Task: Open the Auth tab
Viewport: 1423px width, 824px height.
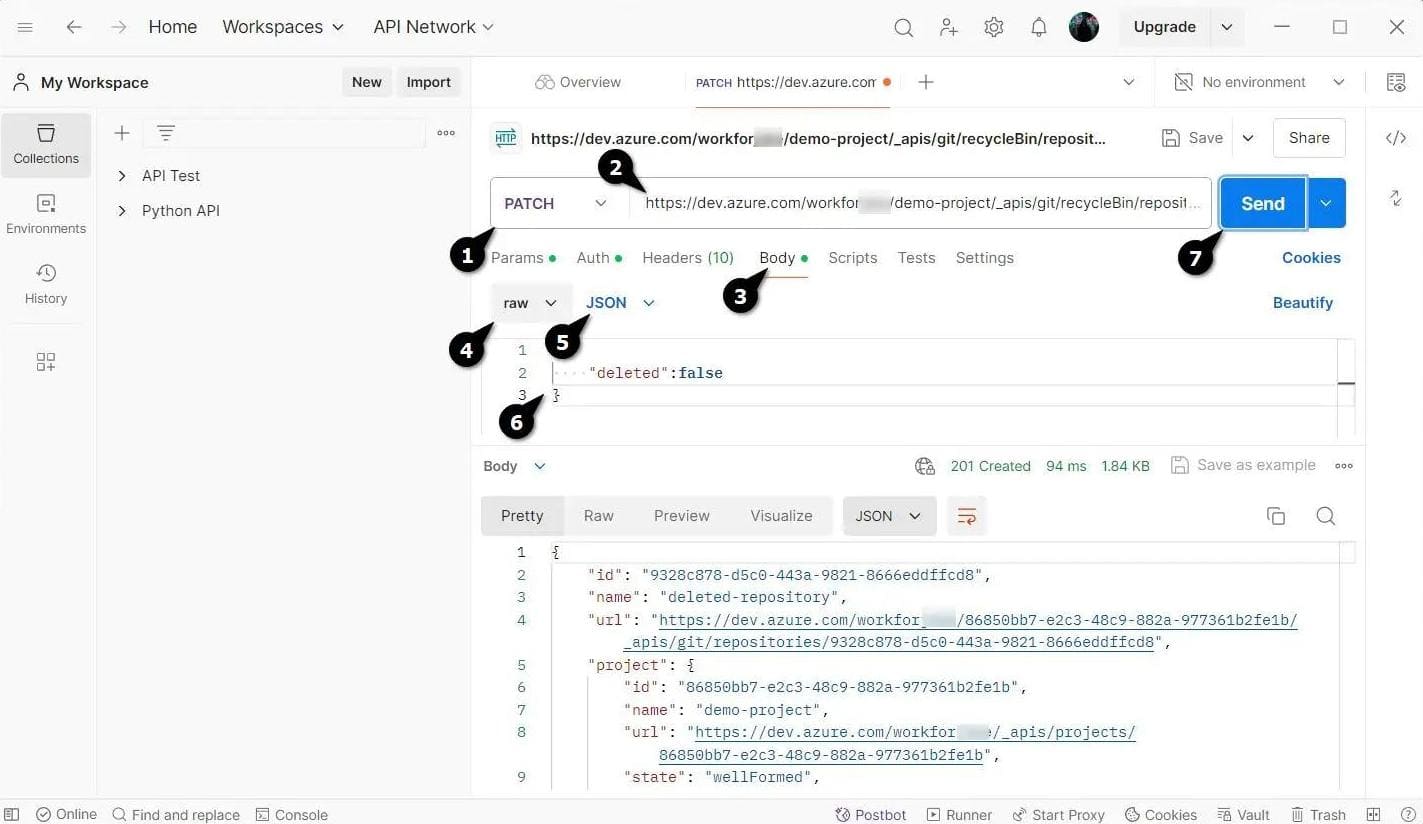Action: click(x=598, y=258)
